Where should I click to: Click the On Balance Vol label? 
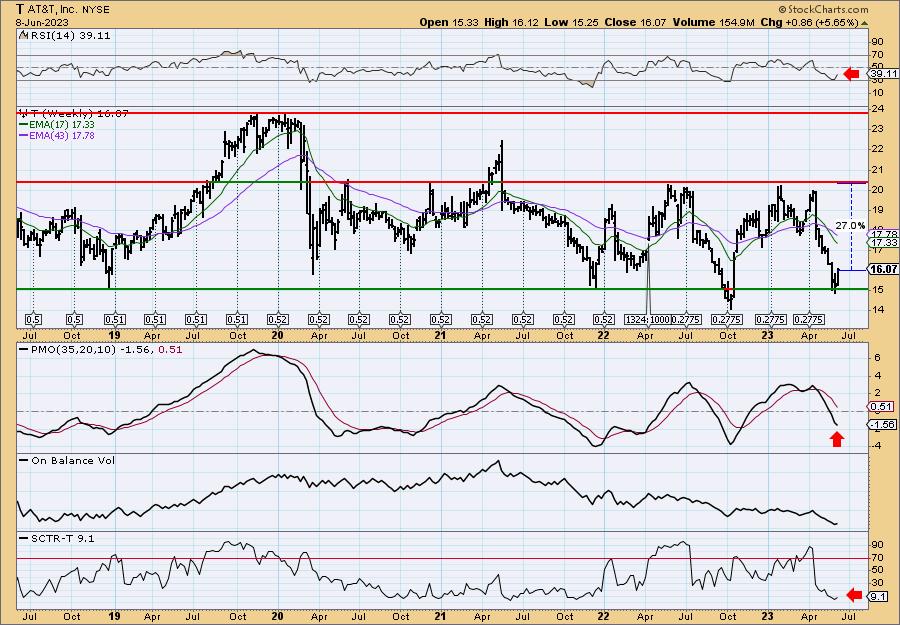[67, 460]
